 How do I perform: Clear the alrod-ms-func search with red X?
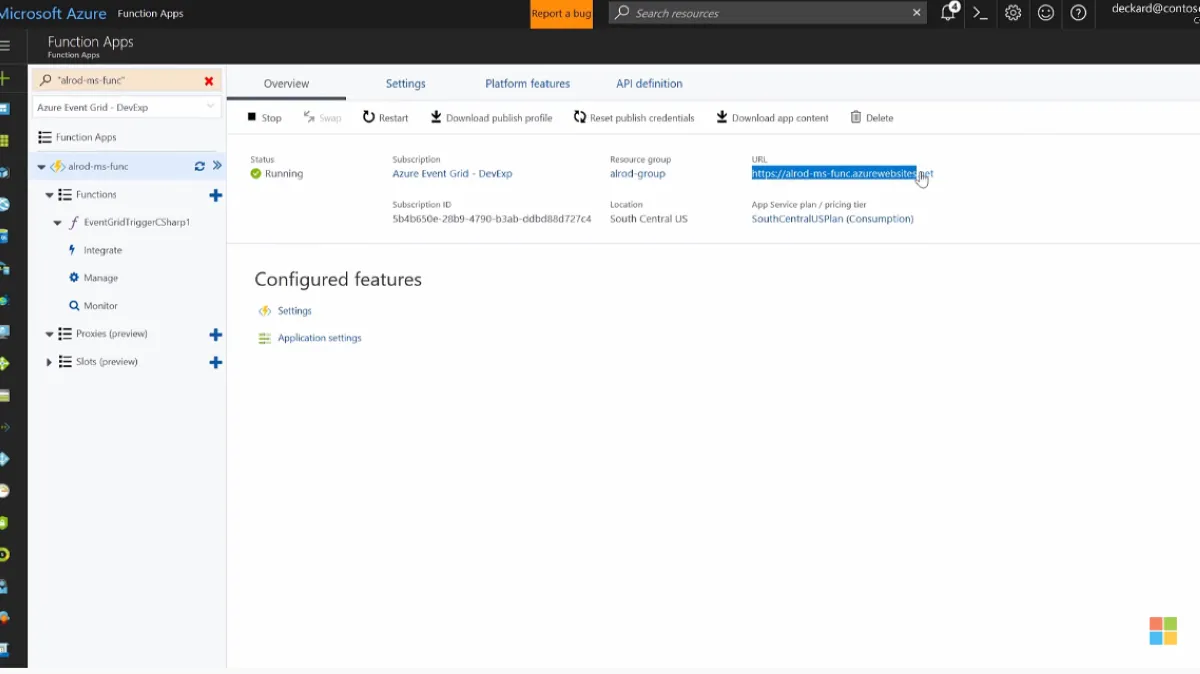pos(209,81)
